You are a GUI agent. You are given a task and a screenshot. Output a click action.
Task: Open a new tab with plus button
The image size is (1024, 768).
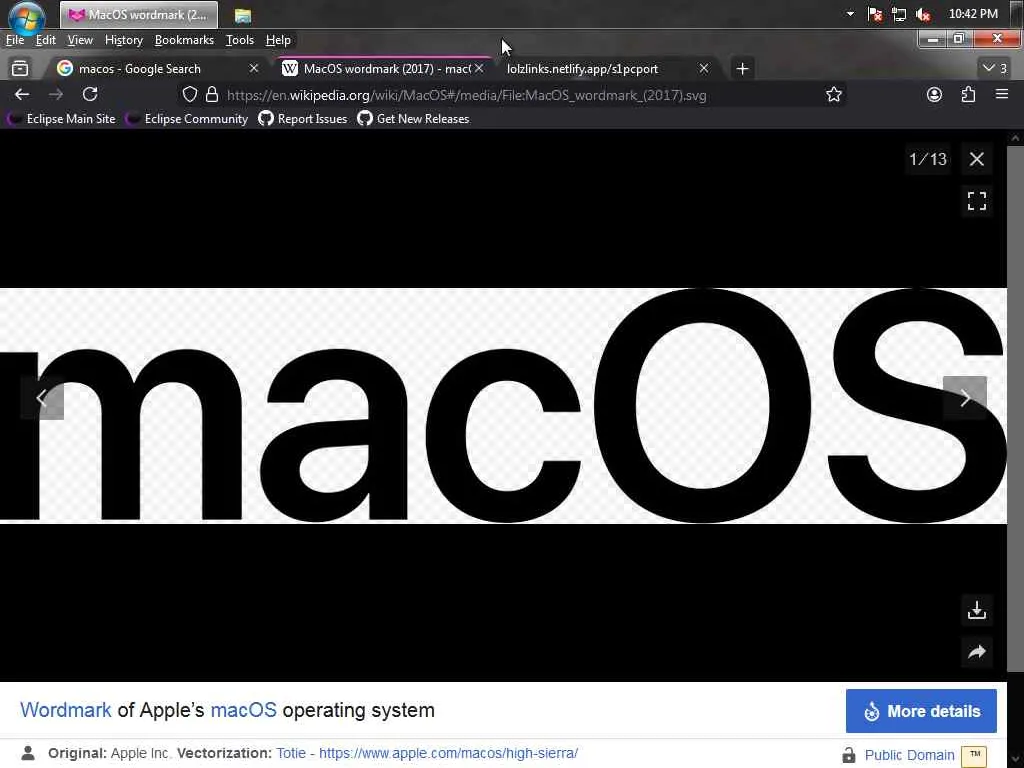click(742, 69)
